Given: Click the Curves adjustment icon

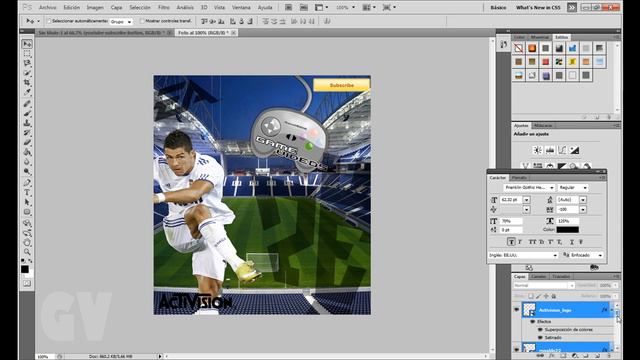Looking at the screenshot, I should (562, 150).
